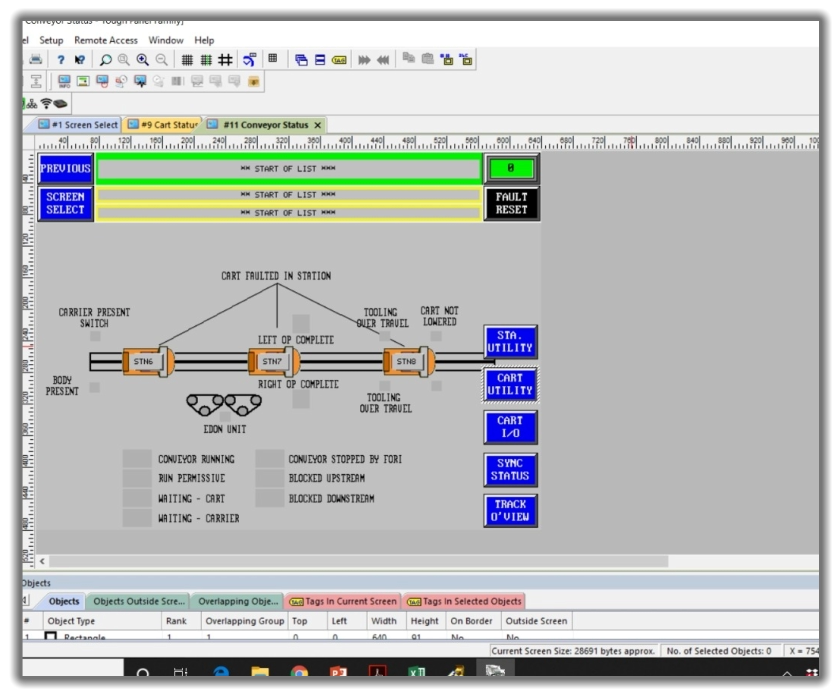Open the Tag Database toolbar icon
This screenshot has width=840, height=698.
click(x=338, y=58)
